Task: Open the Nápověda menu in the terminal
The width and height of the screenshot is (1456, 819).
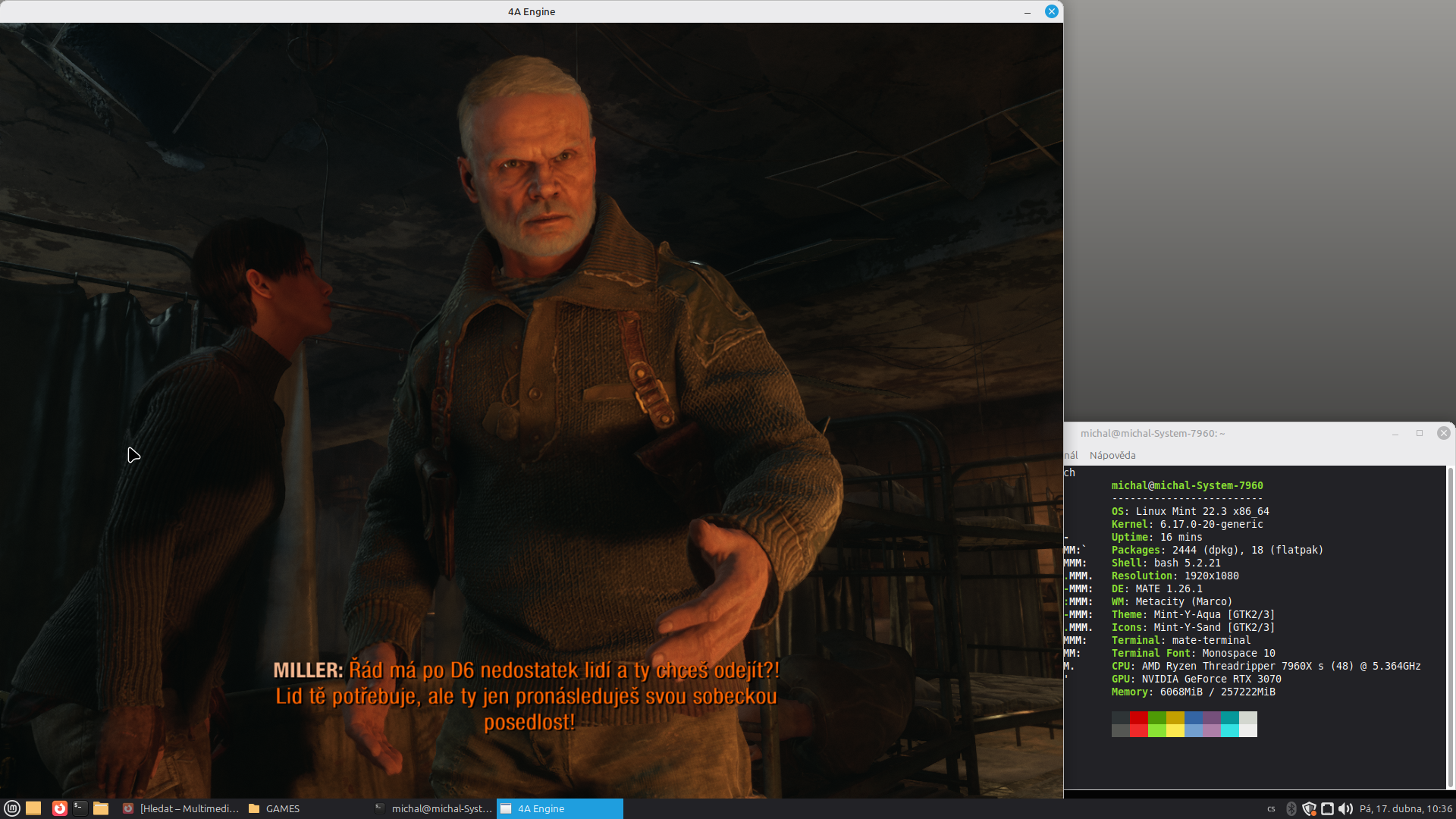Action: click(1112, 455)
